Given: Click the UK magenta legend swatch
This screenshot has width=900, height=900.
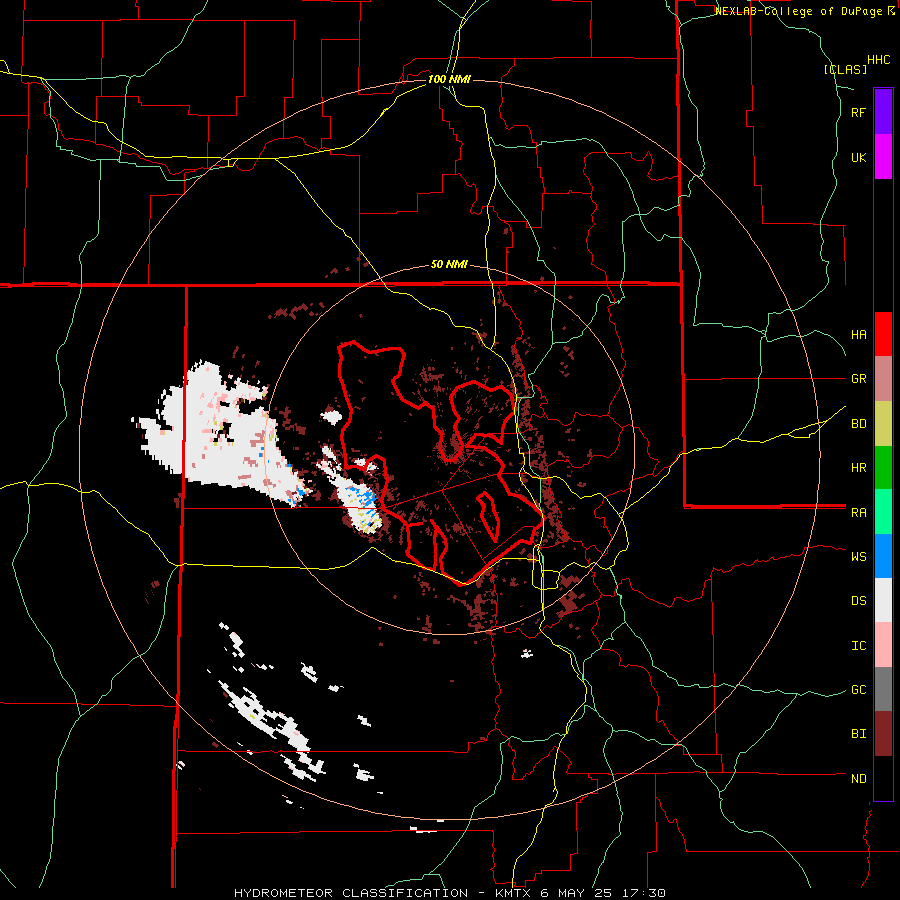Looking at the screenshot, I should 883,157.
